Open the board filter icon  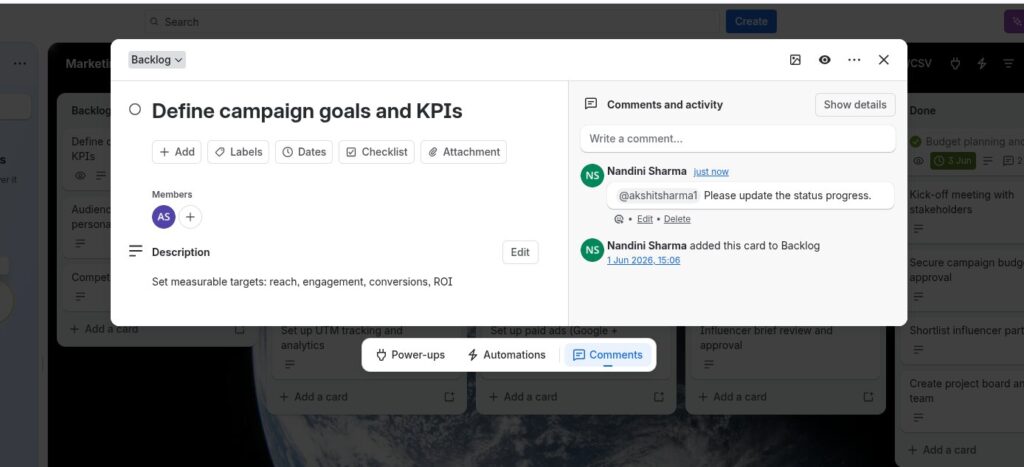(x=1008, y=63)
